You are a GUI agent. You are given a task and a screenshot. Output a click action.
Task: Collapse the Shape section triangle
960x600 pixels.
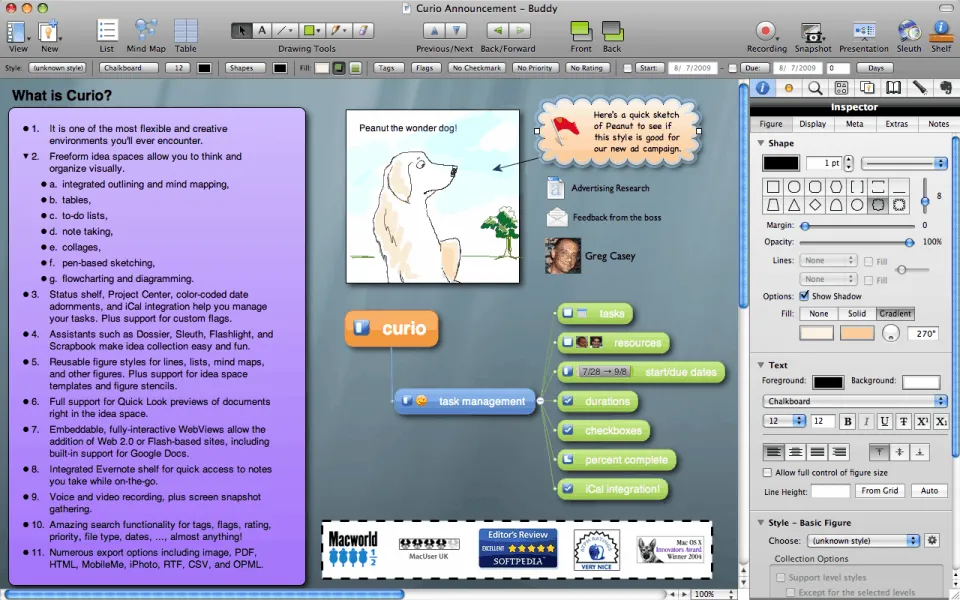point(761,143)
